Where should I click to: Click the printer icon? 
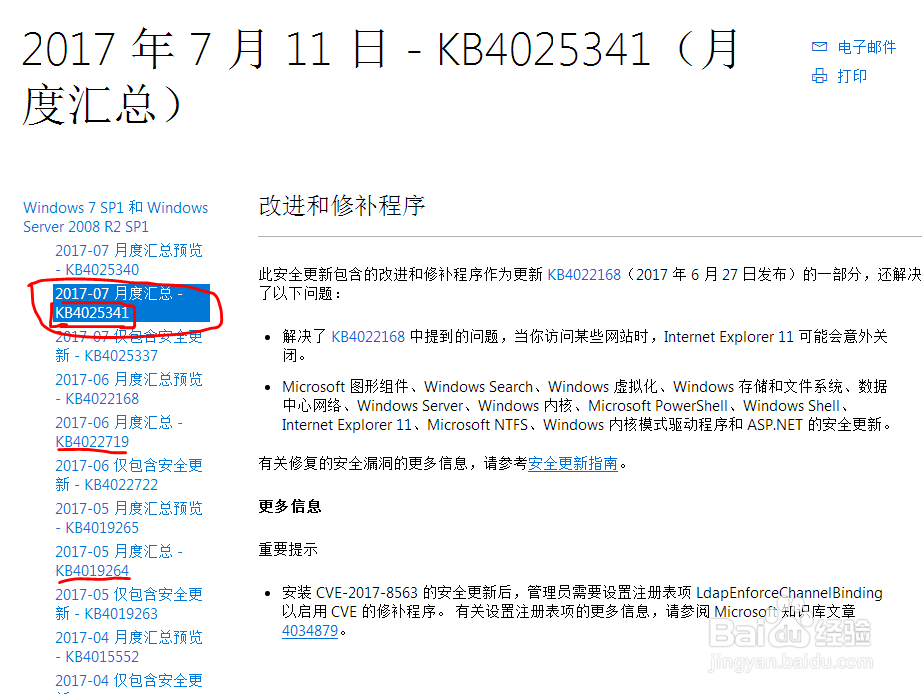point(819,75)
